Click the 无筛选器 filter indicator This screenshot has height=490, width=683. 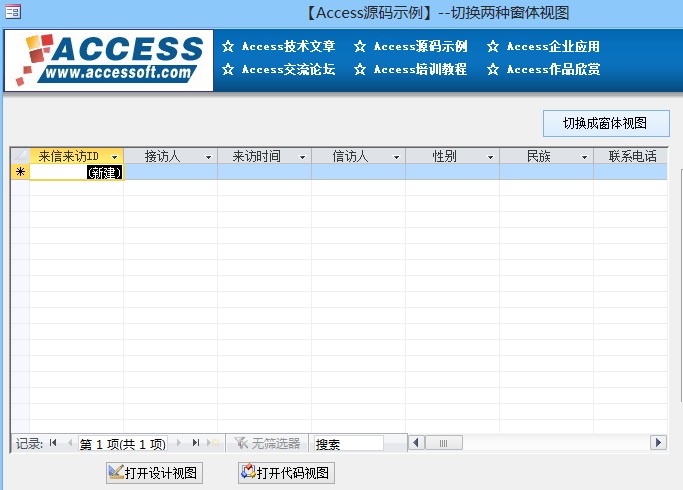[x=267, y=443]
